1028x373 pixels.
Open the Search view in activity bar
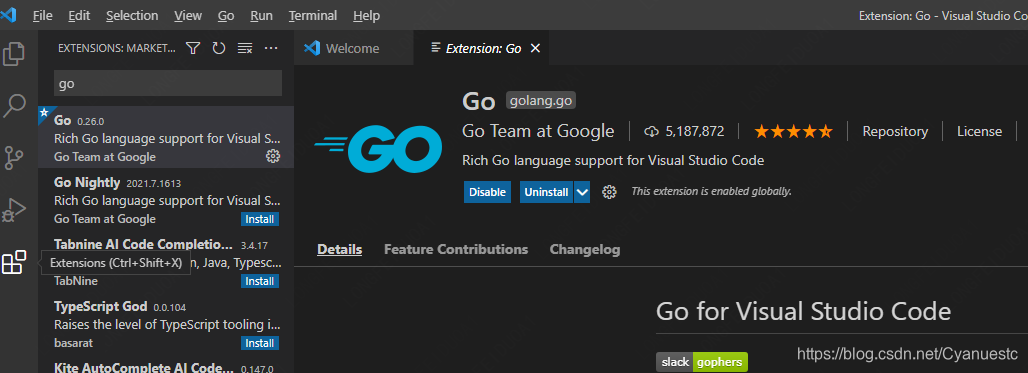click(x=14, y=105)
